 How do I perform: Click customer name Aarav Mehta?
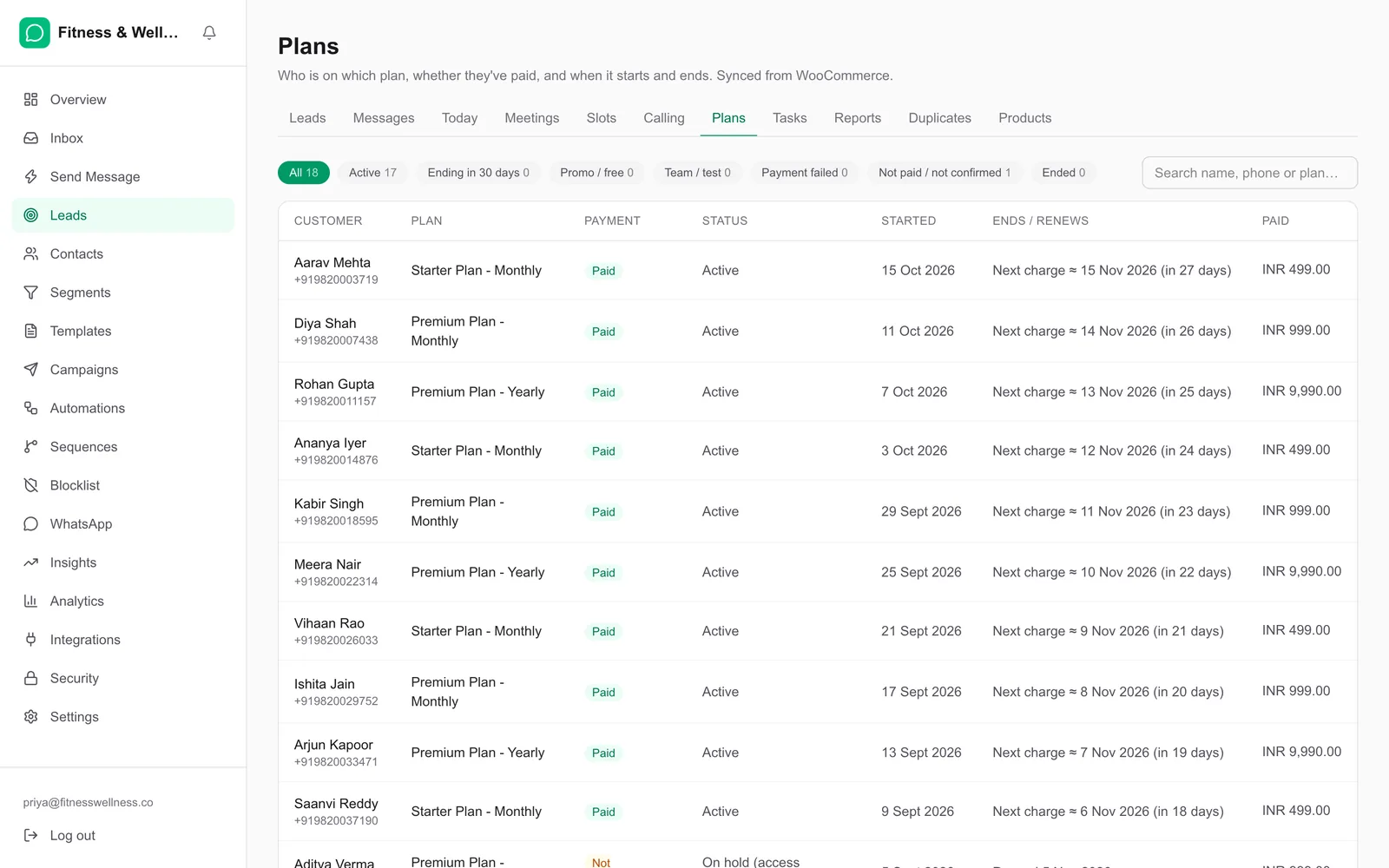(332, 262)
